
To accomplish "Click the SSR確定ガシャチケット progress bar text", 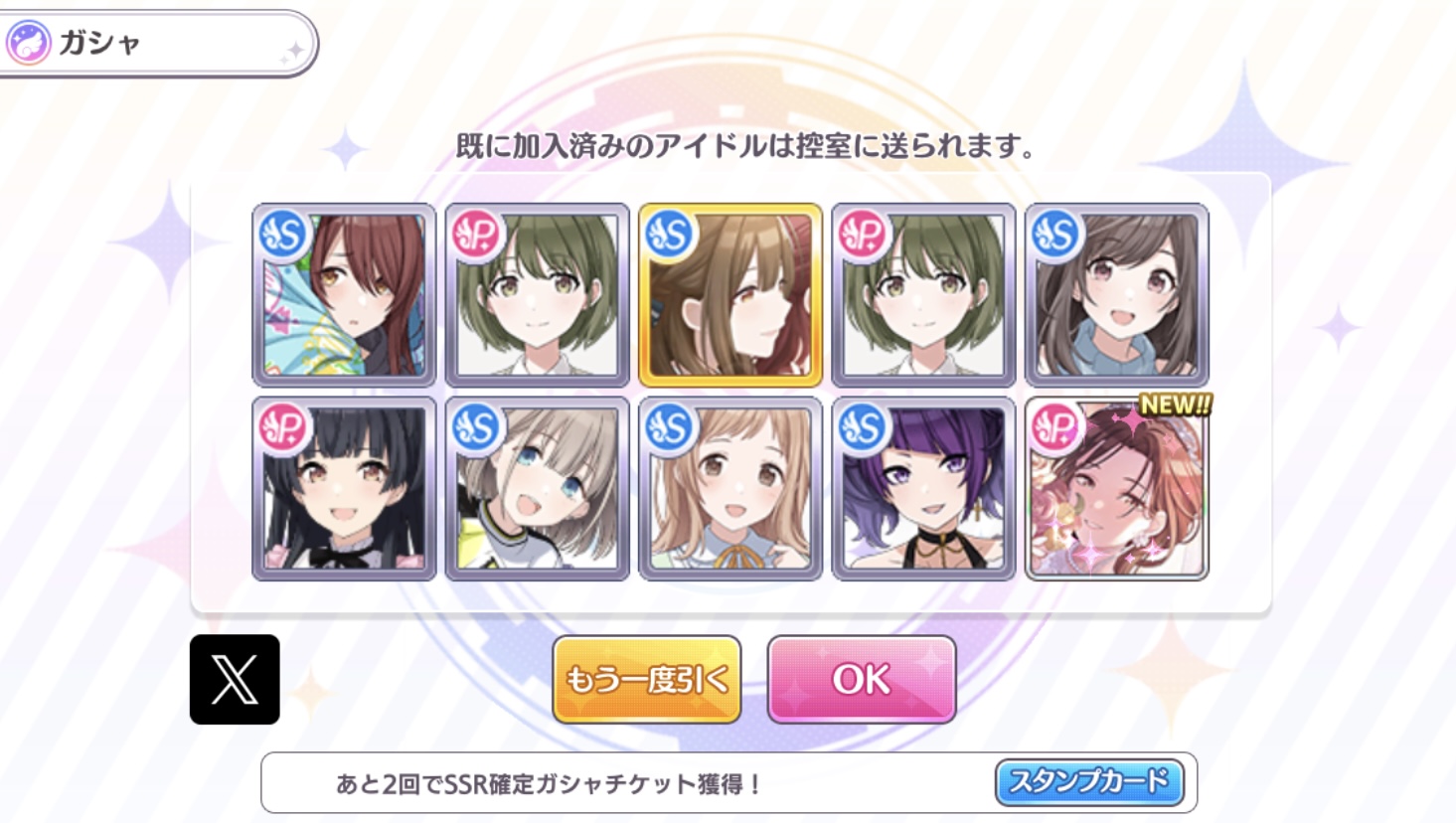I will click(550, 784).
